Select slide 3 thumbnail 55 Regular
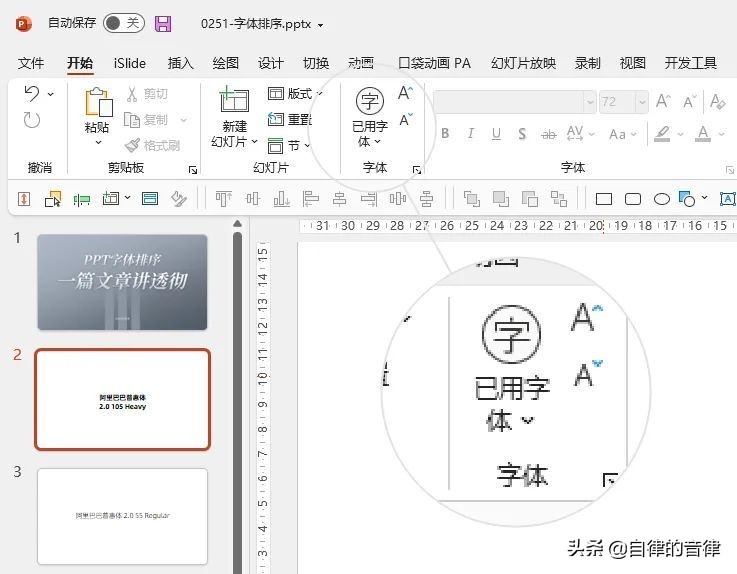Screen dimensions: 737x574 tap(122, 516)
